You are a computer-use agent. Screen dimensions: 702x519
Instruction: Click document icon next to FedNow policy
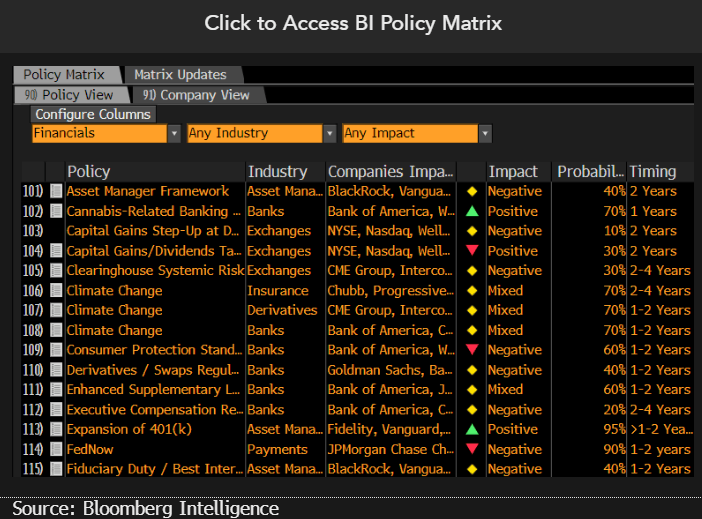pos(56,449)
